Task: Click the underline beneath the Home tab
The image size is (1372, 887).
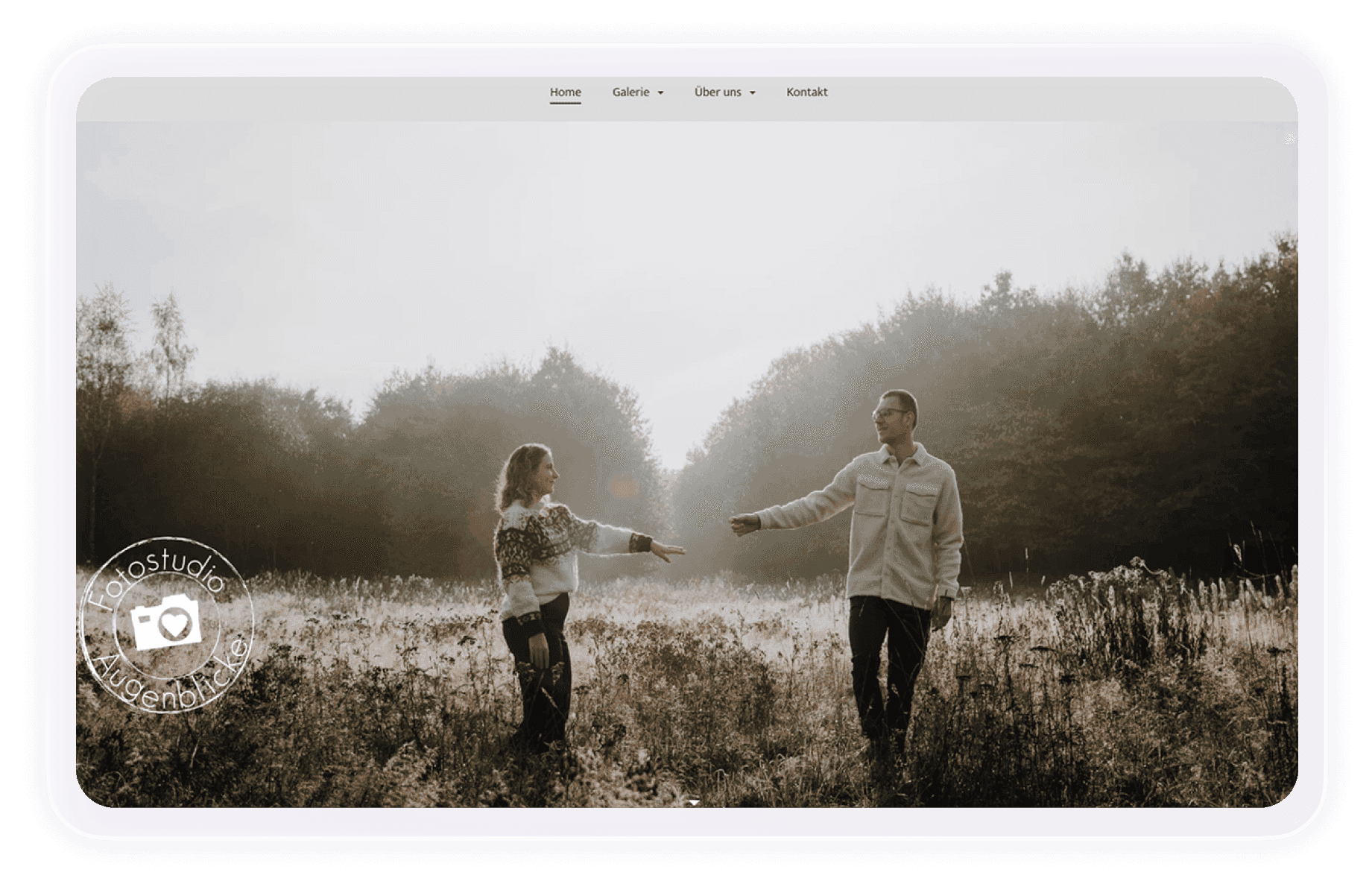Action: (x=565, y=103)
